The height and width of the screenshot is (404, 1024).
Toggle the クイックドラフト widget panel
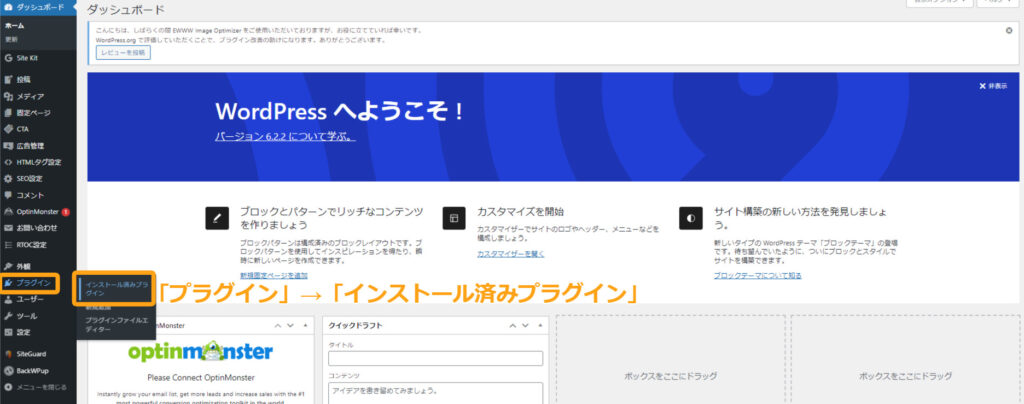click(540, 325)
